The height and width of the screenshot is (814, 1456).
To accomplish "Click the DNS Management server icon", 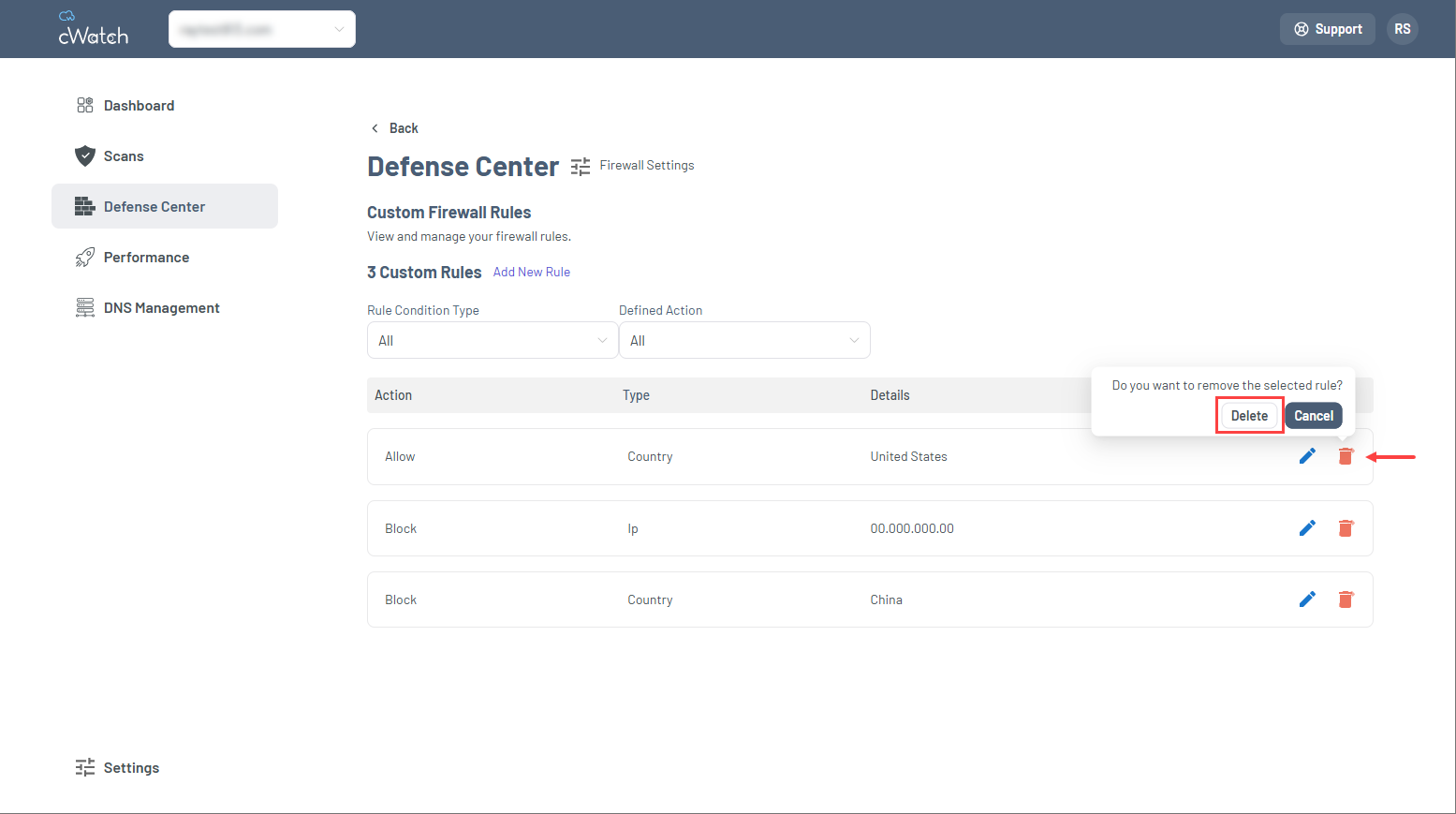I will tap(85, 307).
